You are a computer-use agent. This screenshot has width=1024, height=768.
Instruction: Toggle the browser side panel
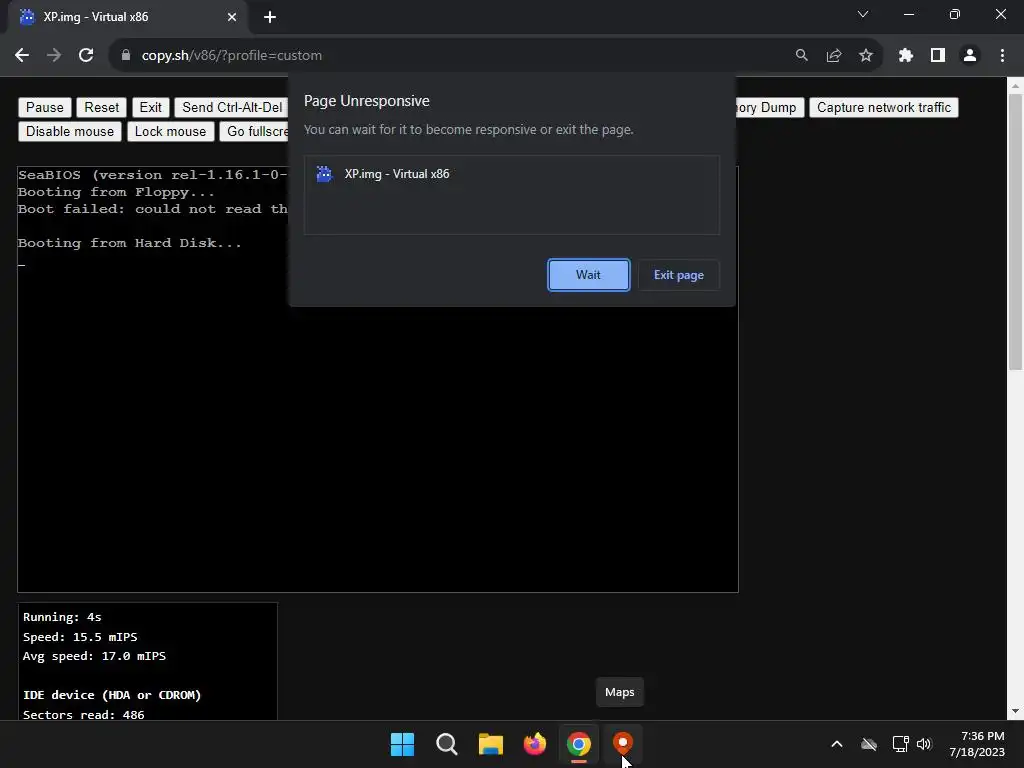(x=938, y=56)
